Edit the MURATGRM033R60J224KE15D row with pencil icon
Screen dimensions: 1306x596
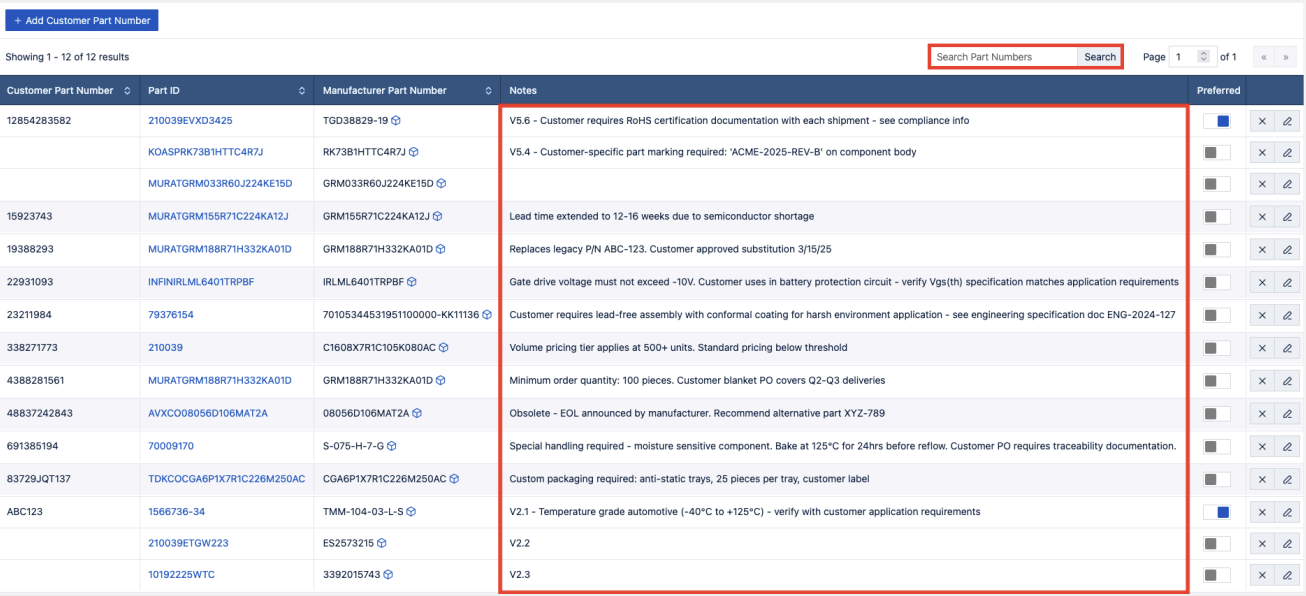(x=1288, y=185)
